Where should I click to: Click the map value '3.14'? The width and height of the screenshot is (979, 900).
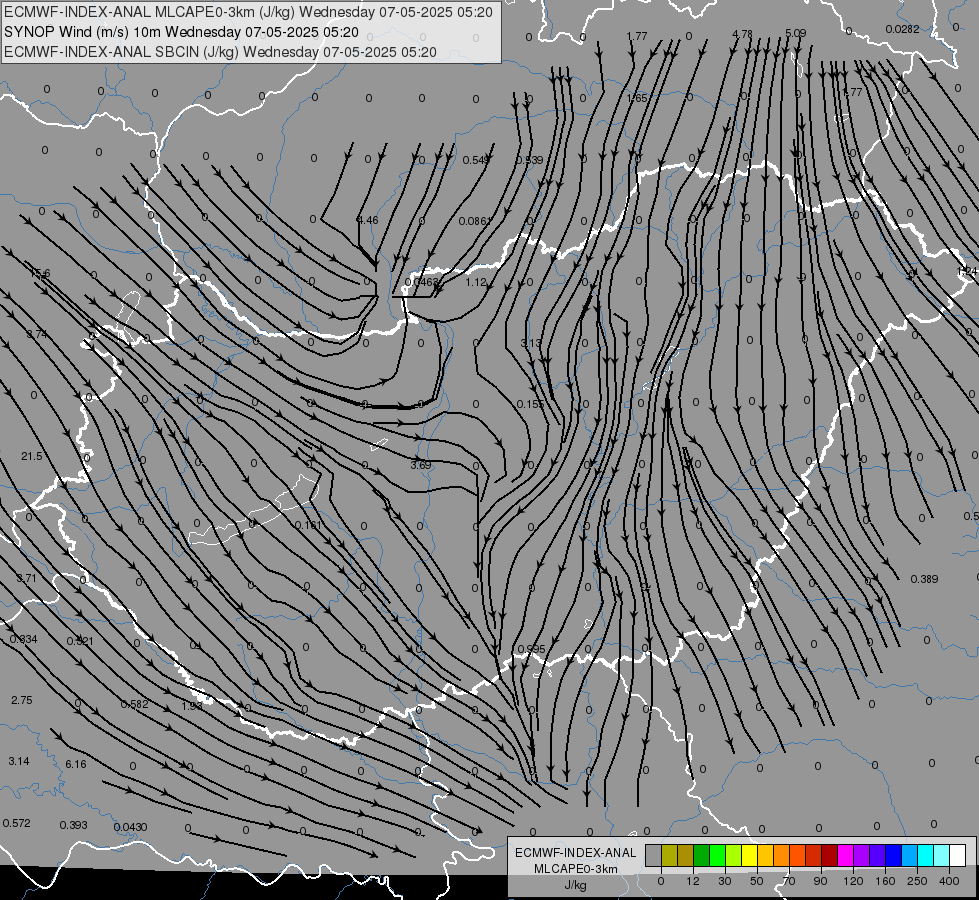pyautogui.click(x=19, y=761)
